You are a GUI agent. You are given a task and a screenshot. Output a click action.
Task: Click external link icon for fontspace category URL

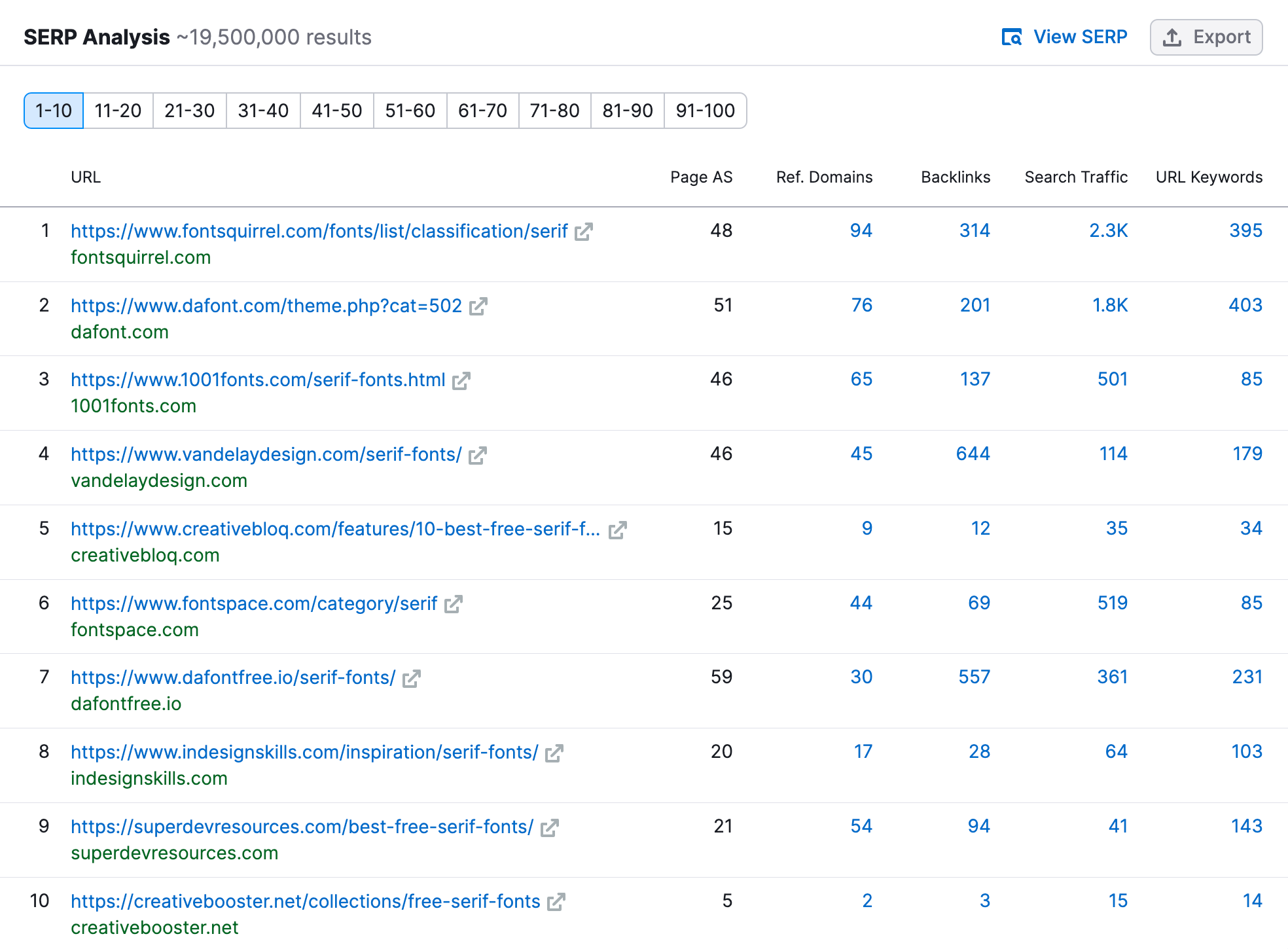tap(453, 604)
